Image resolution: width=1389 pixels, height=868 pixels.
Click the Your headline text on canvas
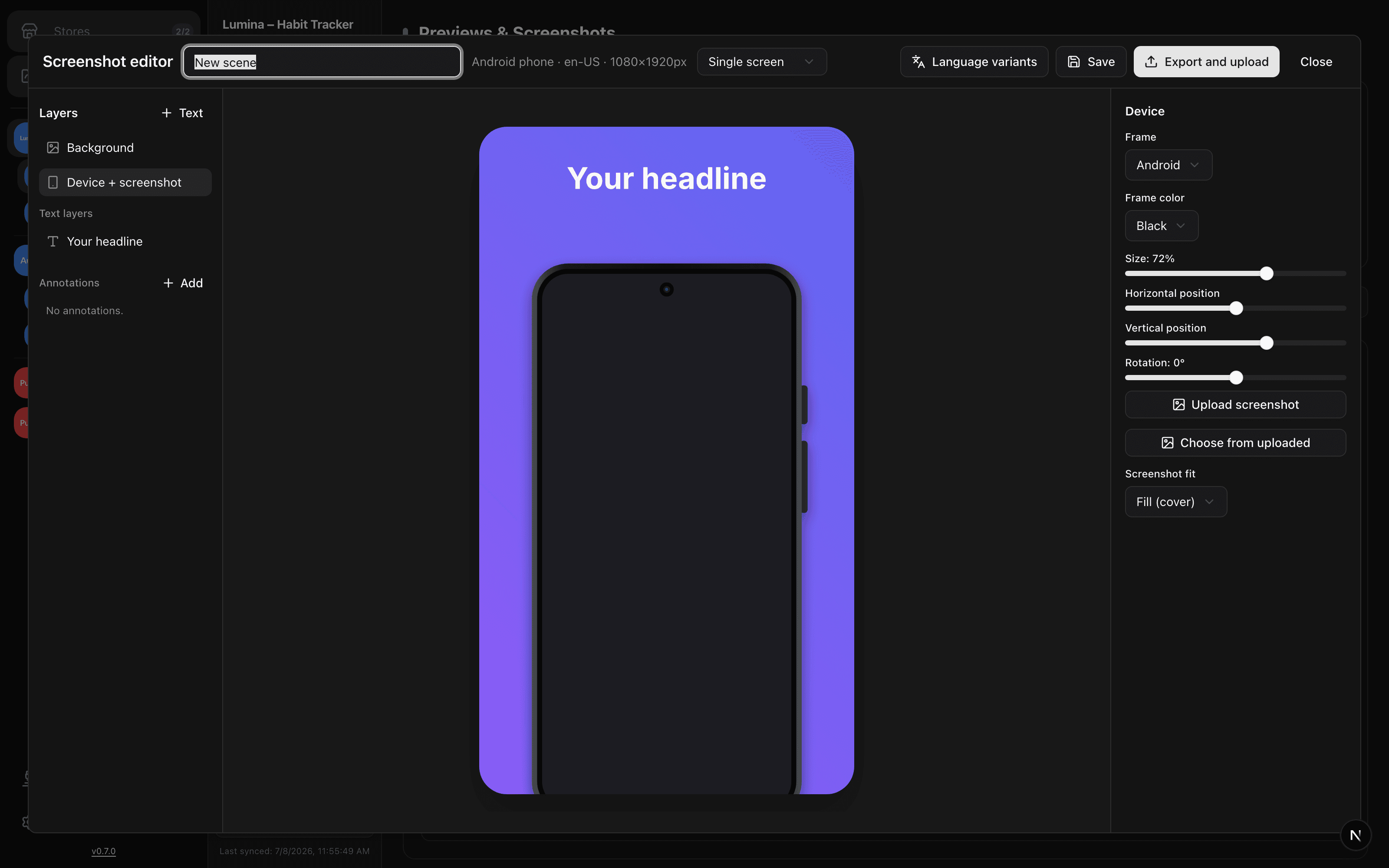pyautogui.click(x=666, y=178)
